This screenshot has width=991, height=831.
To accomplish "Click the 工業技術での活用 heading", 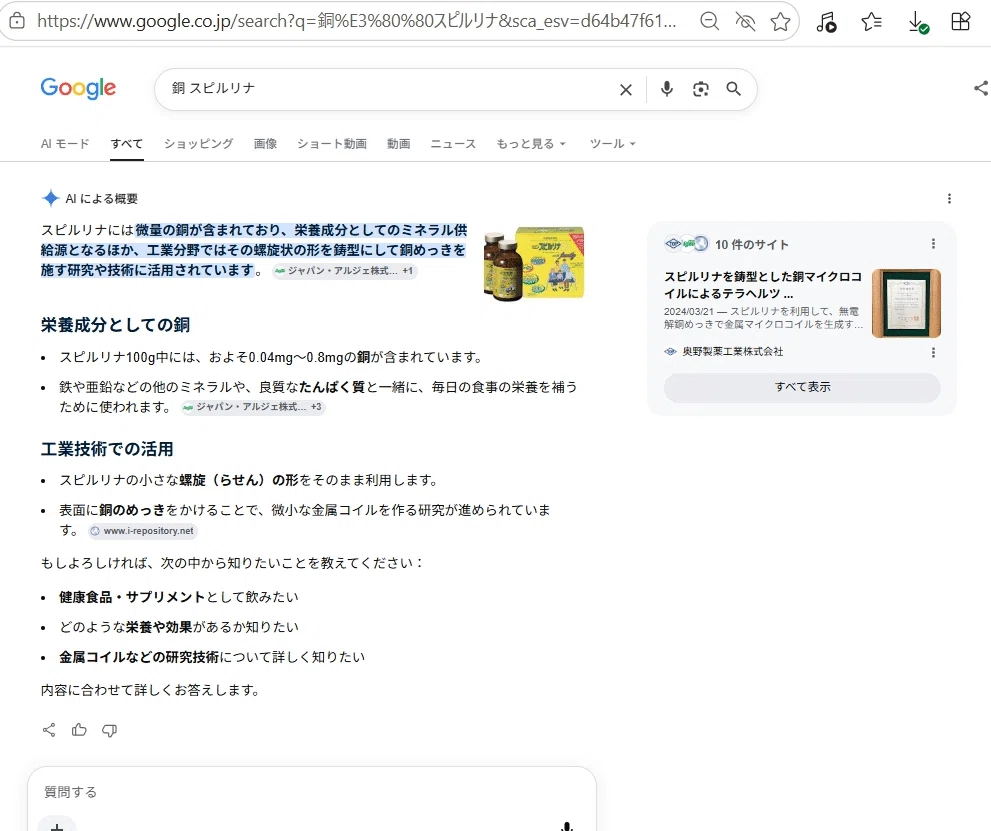I will [107, 449].
